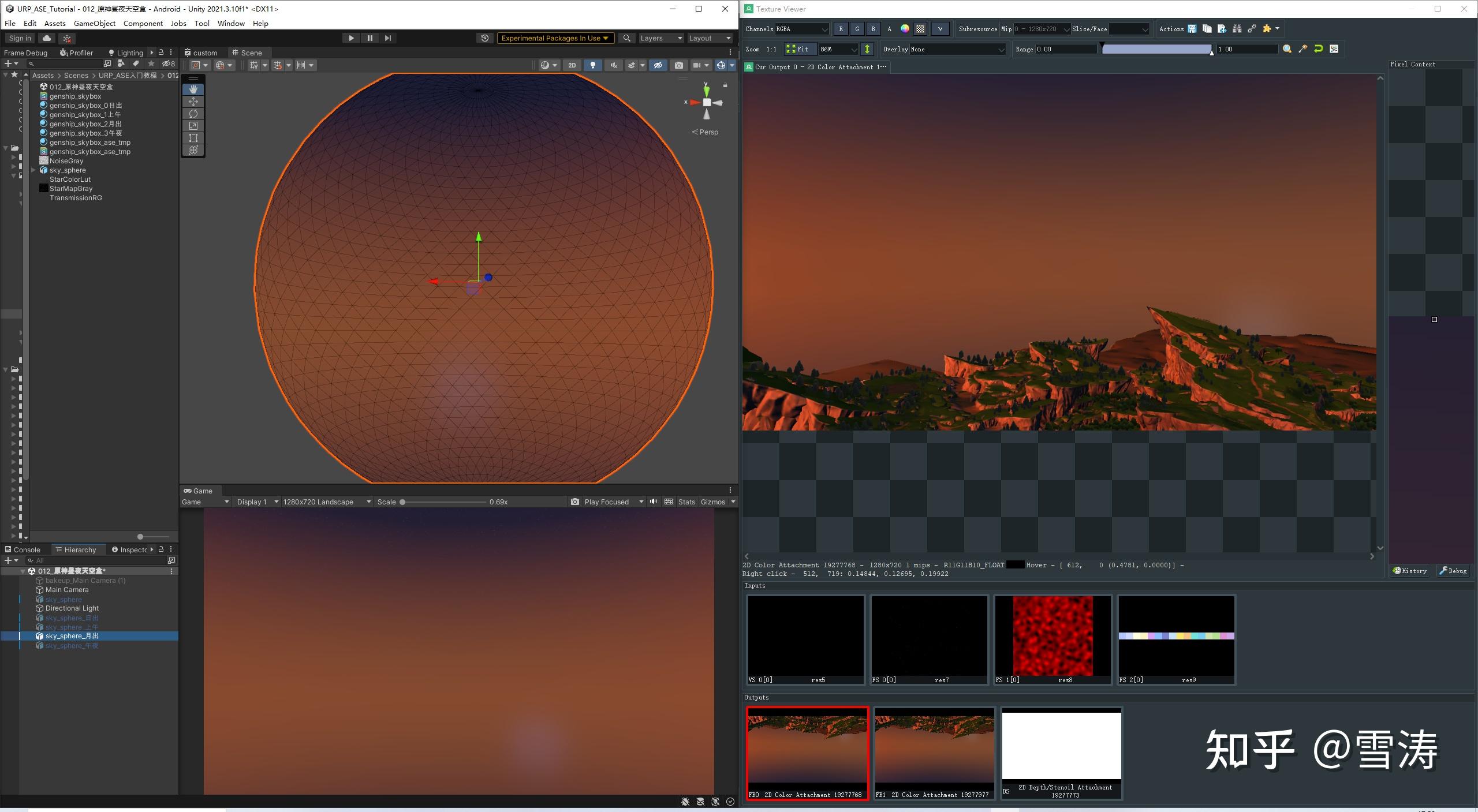Toggle the R channel in Texture Viewer
1478x812 pixels.
[841, 29]
